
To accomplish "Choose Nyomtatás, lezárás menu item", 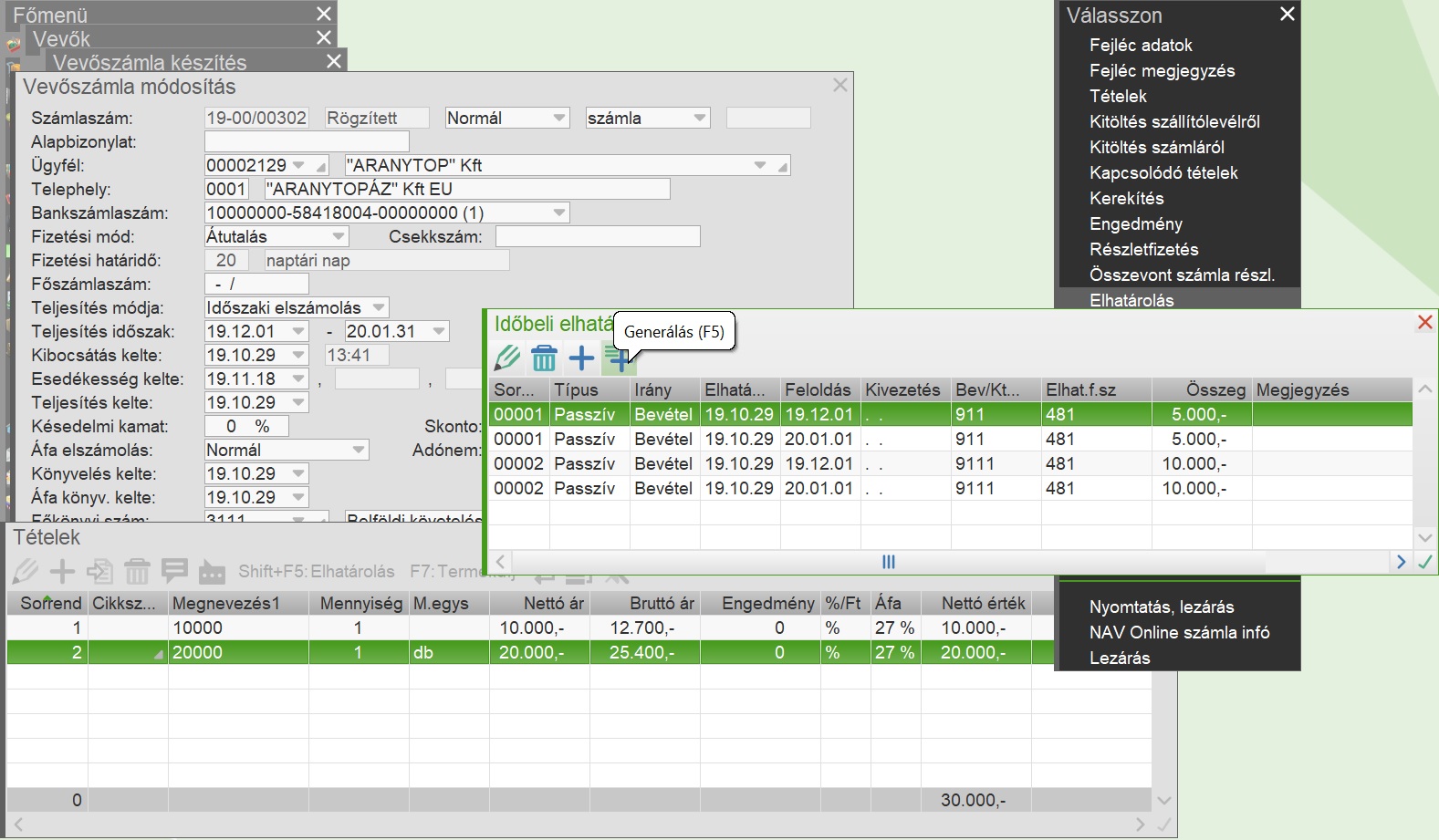I will coord(1162,607).
